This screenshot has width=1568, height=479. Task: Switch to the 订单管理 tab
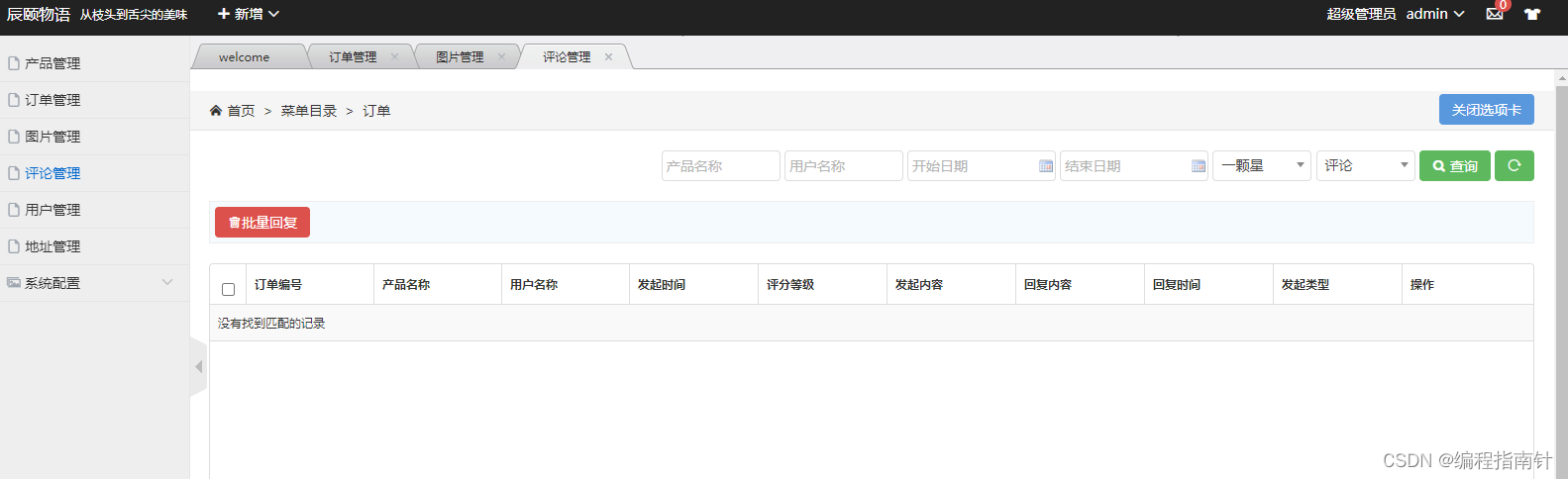pyautogui.click(x=353, y=56)
